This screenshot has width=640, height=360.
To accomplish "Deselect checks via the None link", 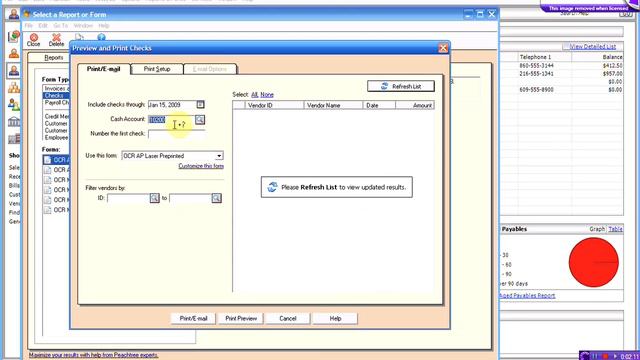I will (267, 94).
